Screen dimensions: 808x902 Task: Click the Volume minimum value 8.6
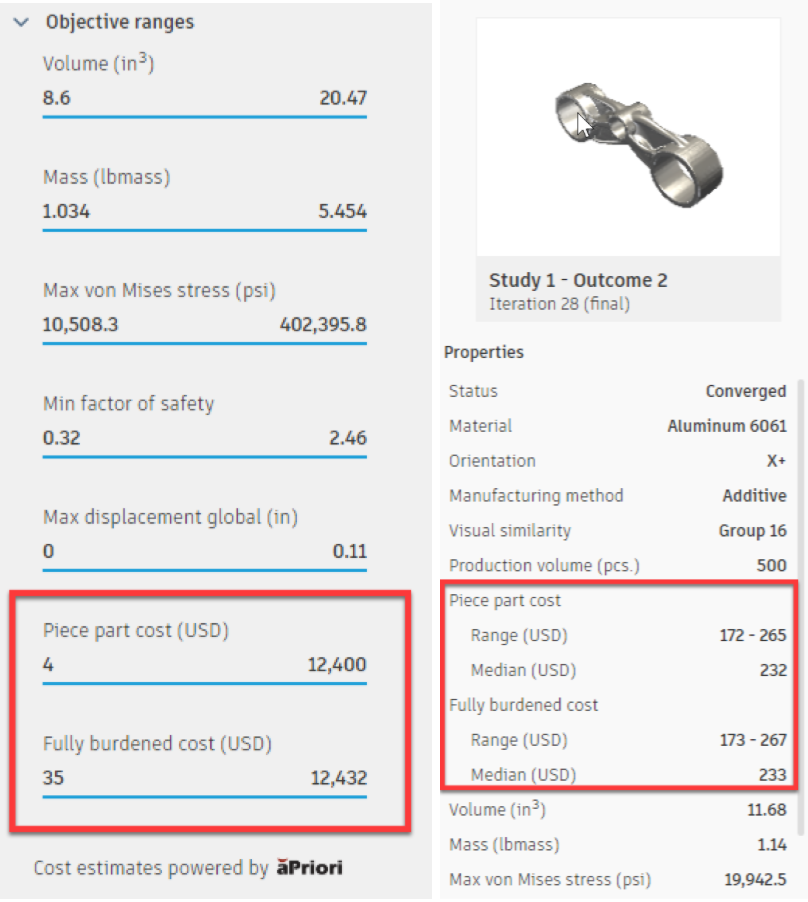(57, 98)
